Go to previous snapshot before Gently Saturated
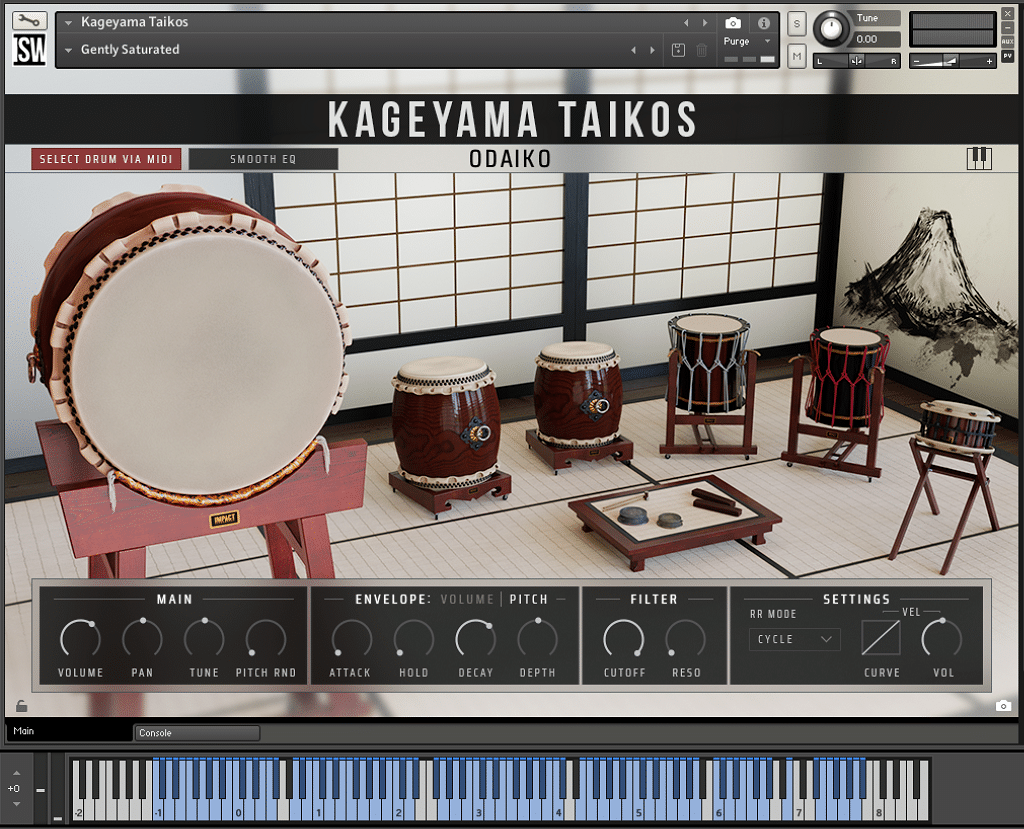Image resolution: width=1024 pixels, height=829 pixels. coord(633,50)
